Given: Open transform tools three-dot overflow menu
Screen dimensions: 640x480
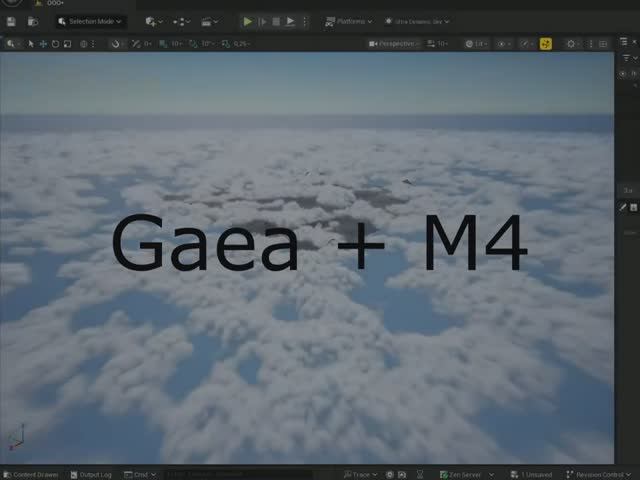Looking at the screenshot, I should pos(93,44).
